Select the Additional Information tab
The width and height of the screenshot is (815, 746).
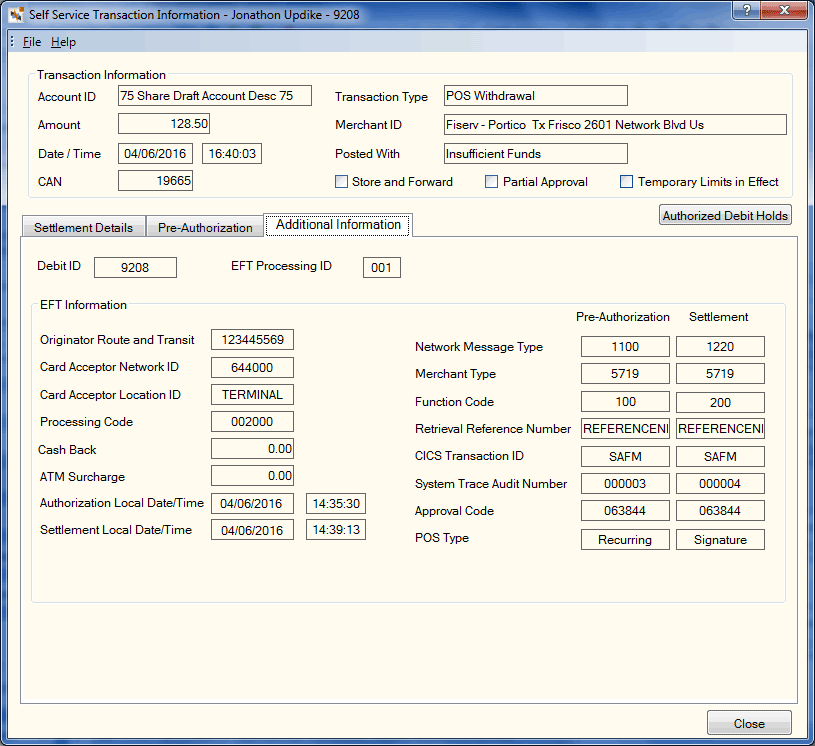338,225
